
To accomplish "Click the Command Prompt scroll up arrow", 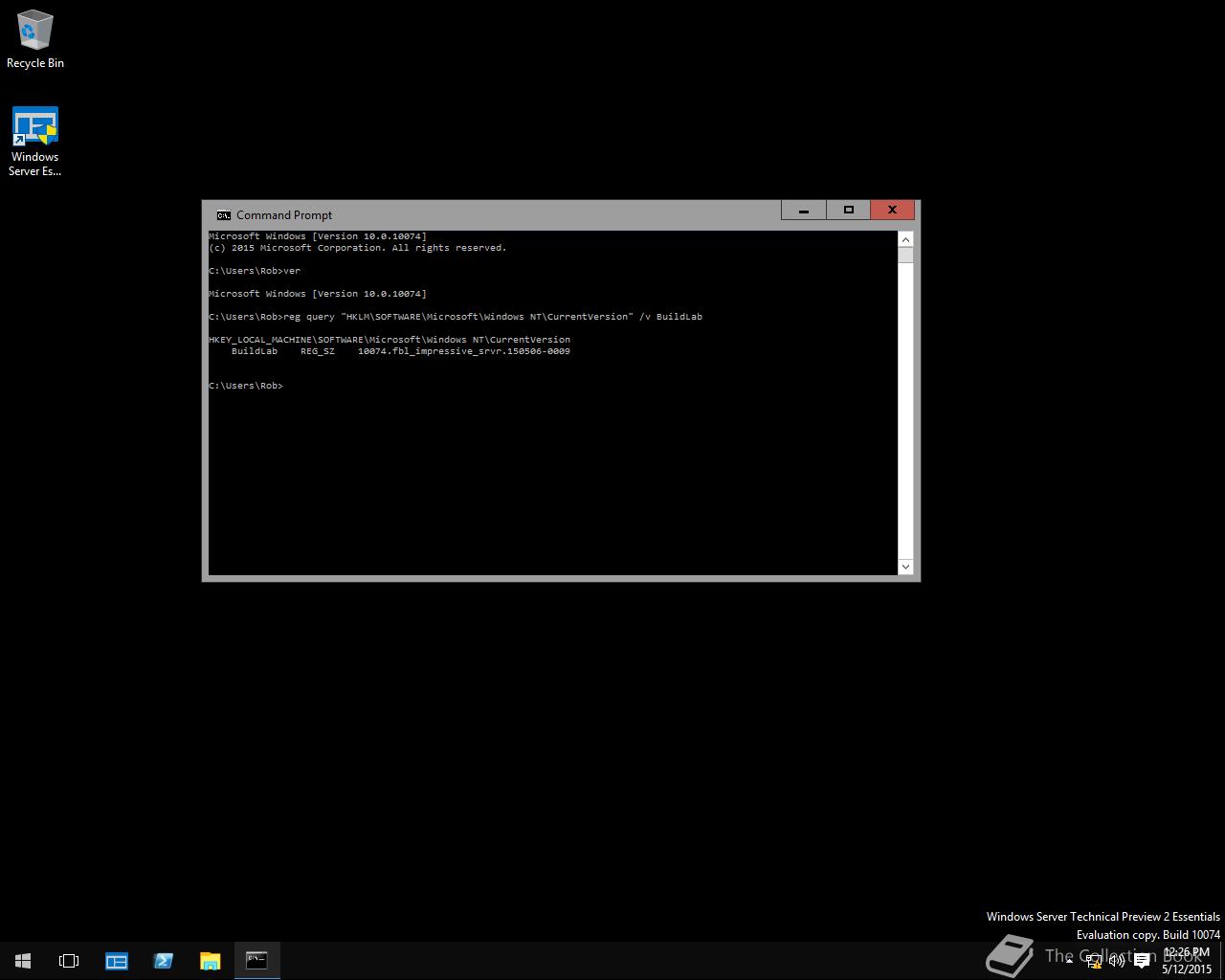I will coord(905,238).
